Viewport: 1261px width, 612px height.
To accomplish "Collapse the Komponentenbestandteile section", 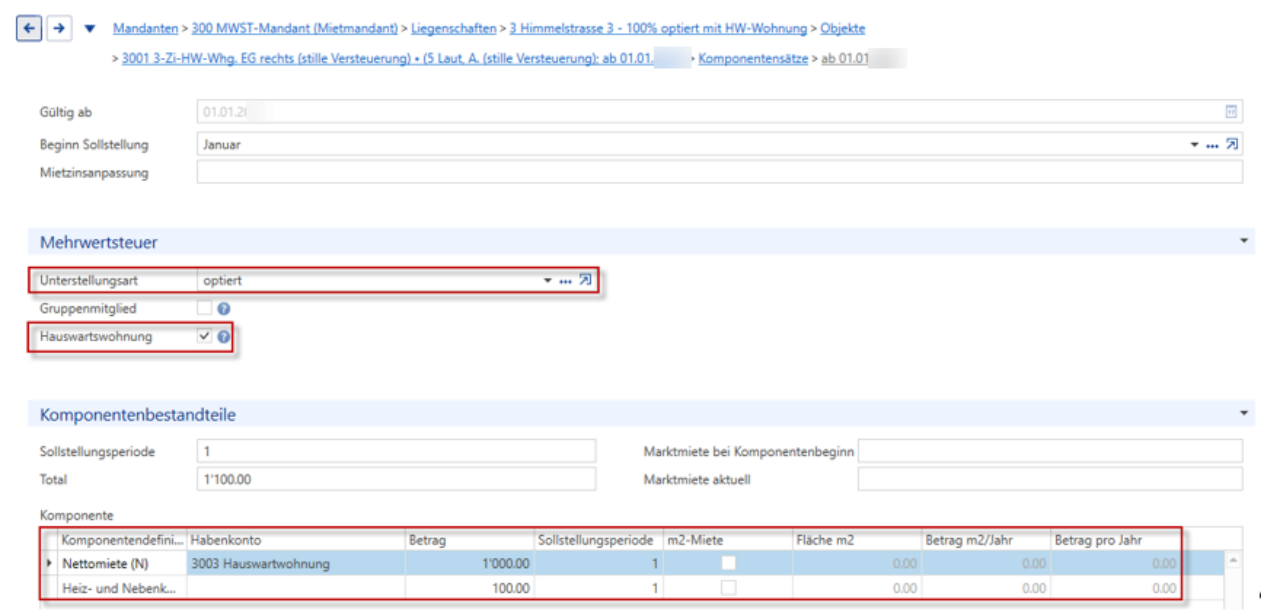I will (x=1244, y=412).
